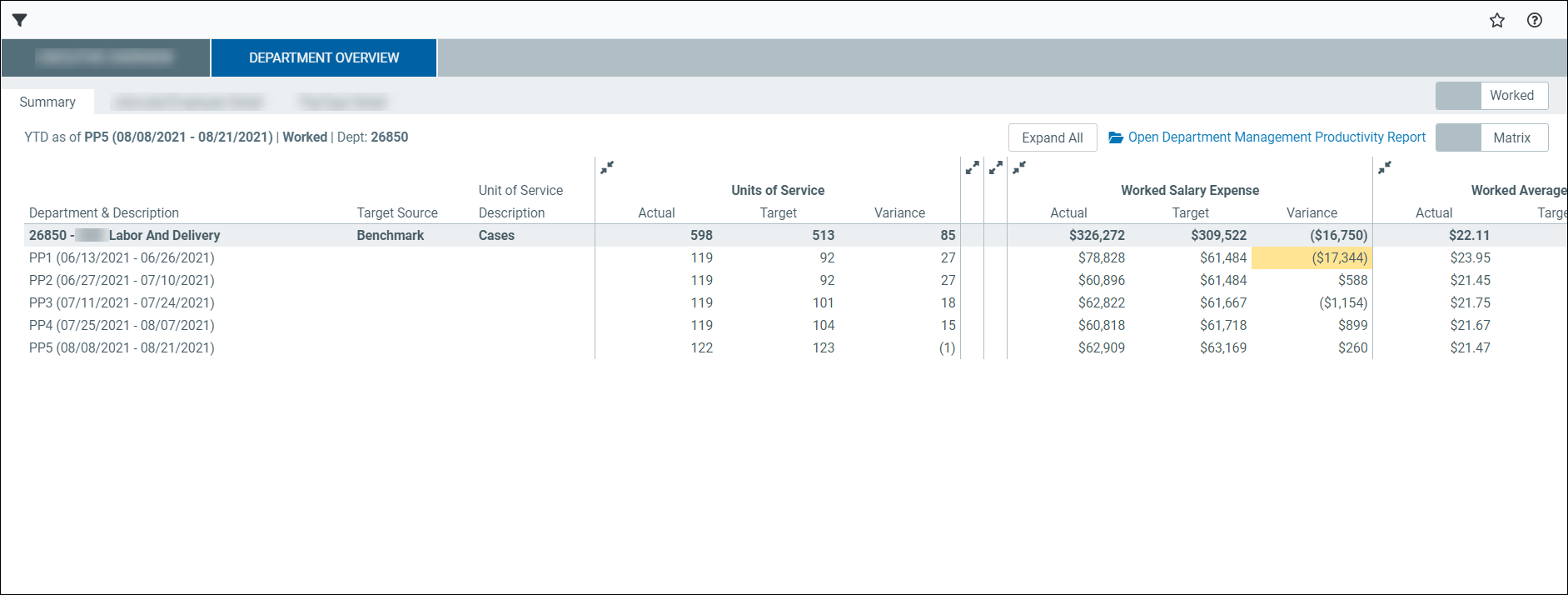Toggle the Matrix view switch
This screenshot has height=595, width=1568.
coord(1459,137)
